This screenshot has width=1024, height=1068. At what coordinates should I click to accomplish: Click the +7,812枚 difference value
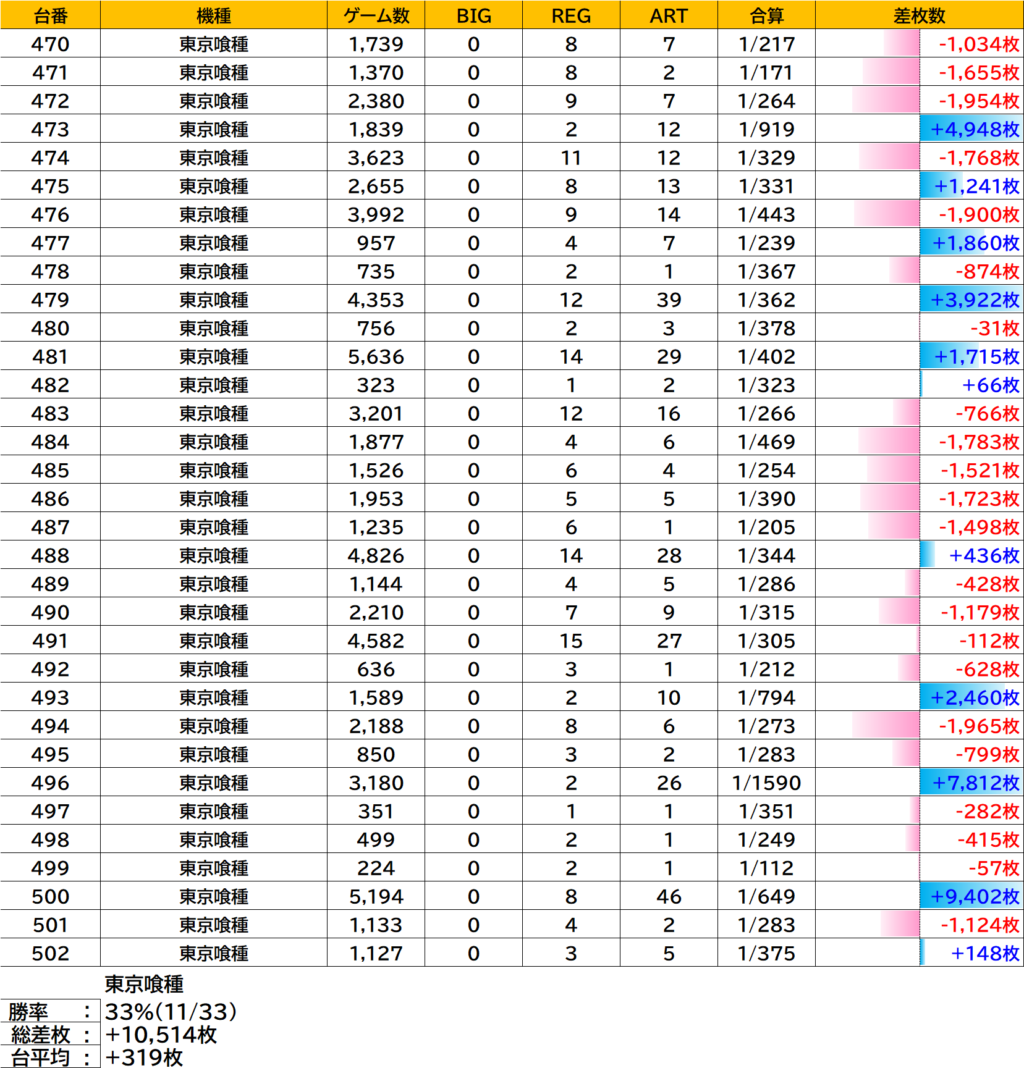(x=974, y=783)
